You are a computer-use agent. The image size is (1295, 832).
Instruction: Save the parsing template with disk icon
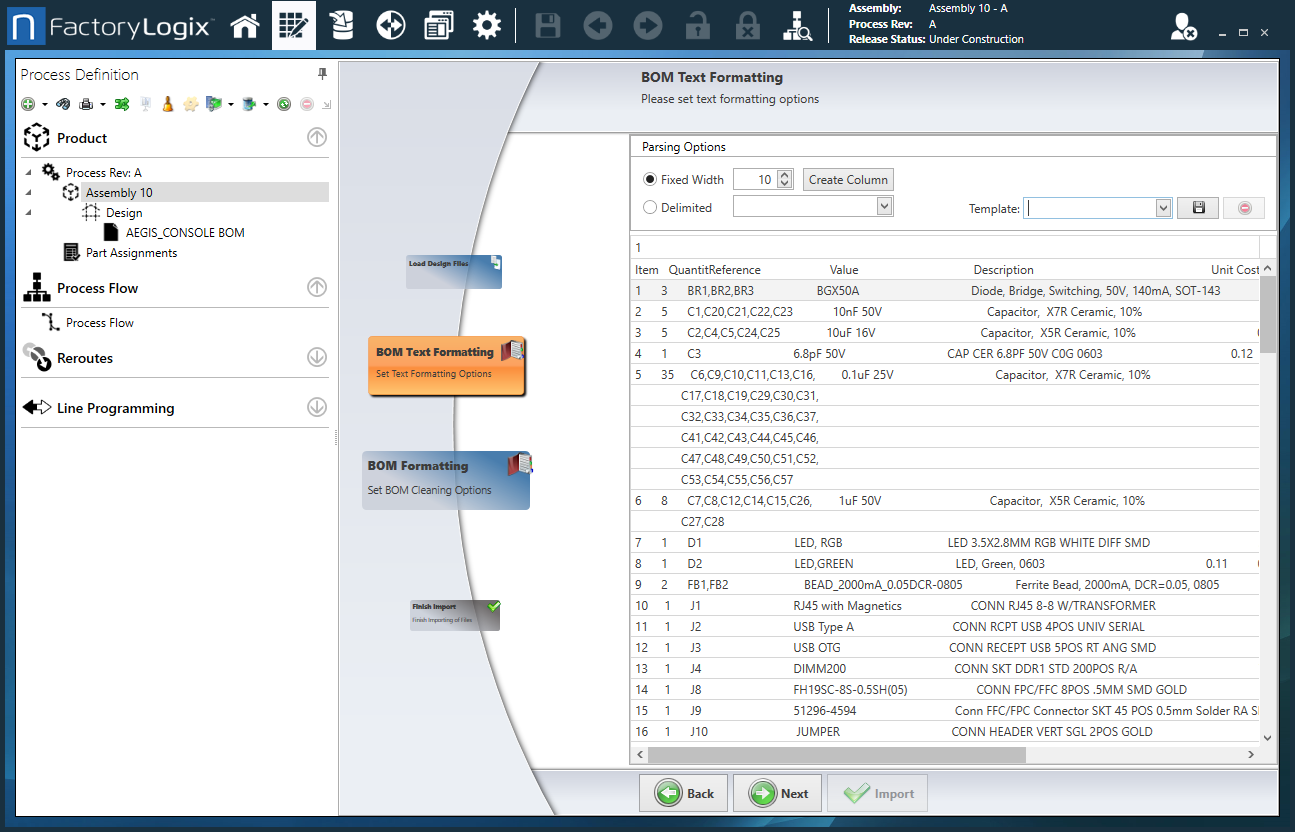(x=1197, y=208)
